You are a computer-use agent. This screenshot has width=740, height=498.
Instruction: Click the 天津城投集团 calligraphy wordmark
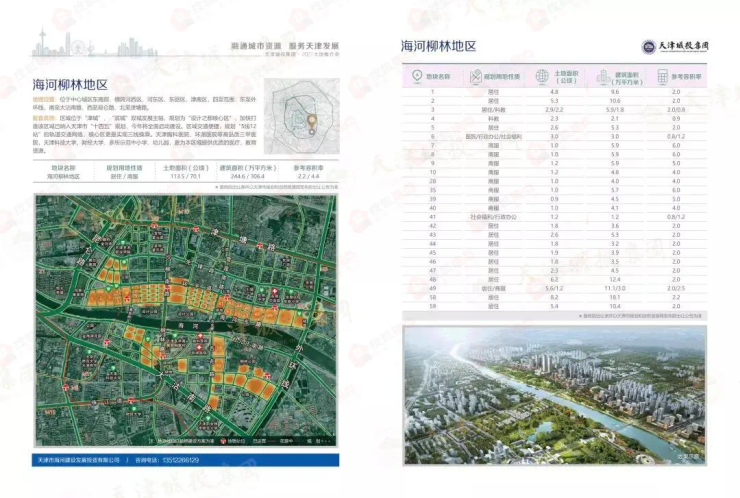(x=684, y=46)
